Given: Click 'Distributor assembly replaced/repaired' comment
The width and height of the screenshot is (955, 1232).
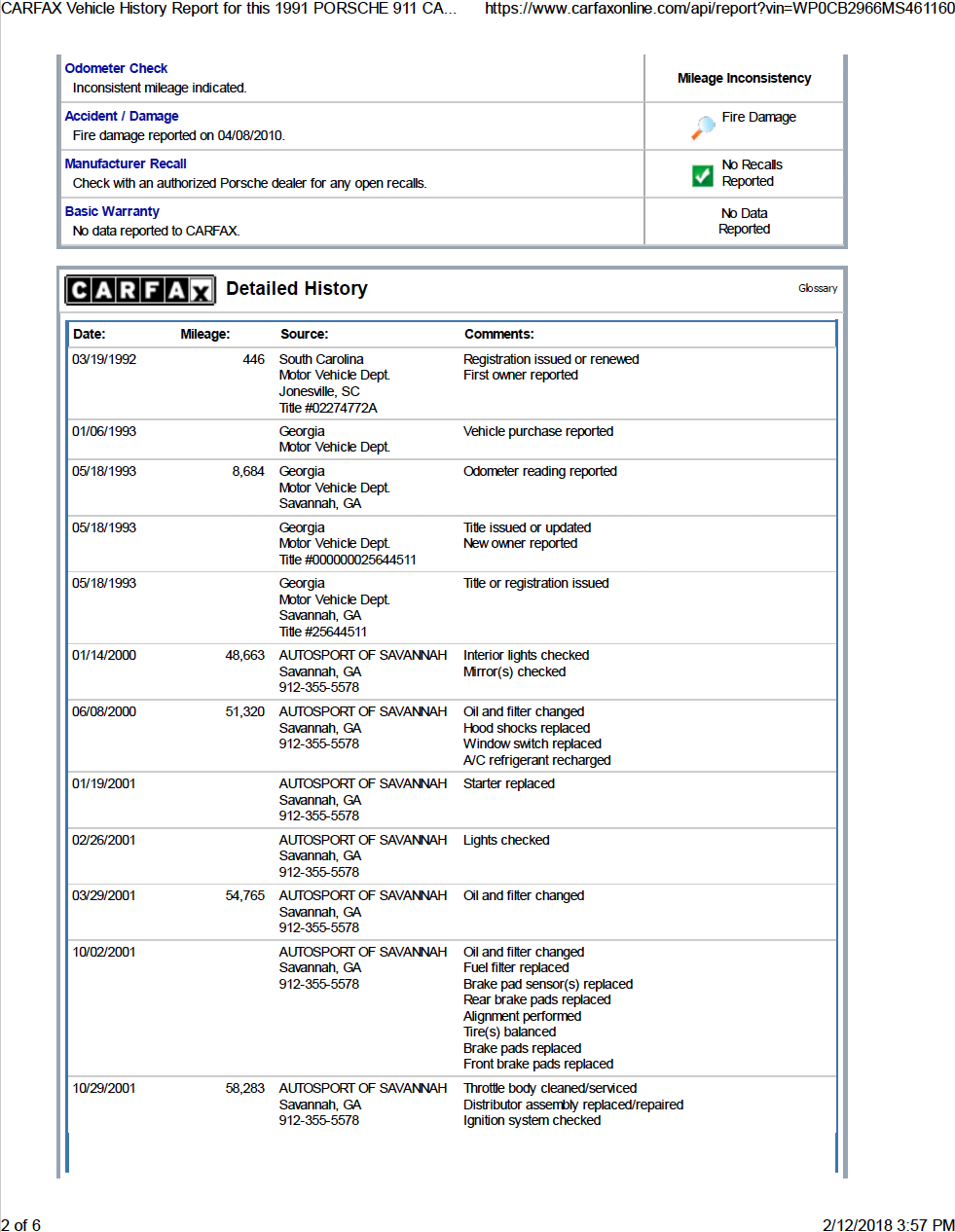Looking at the screenshot, I should click(x=573, y=1105).
